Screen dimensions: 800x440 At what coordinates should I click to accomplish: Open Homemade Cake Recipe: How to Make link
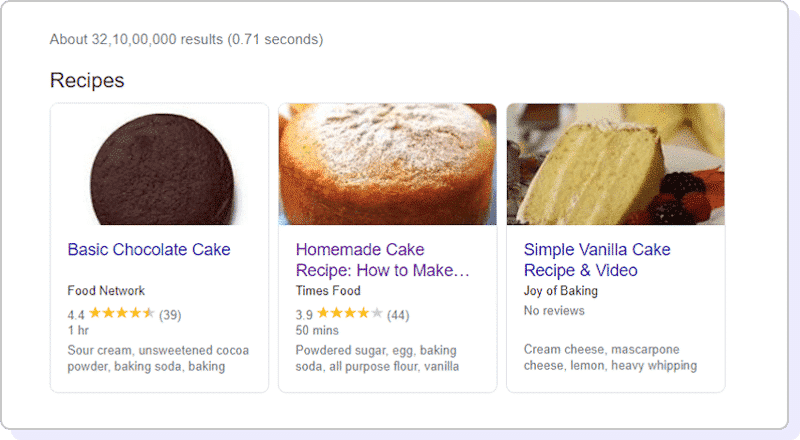coord(382,260)
